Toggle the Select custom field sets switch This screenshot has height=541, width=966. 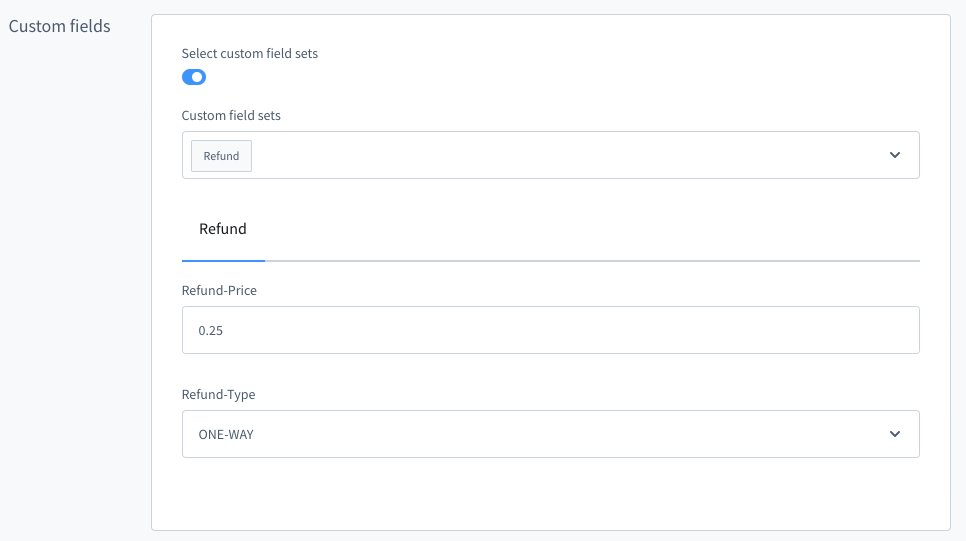click(x=194, y=77)
